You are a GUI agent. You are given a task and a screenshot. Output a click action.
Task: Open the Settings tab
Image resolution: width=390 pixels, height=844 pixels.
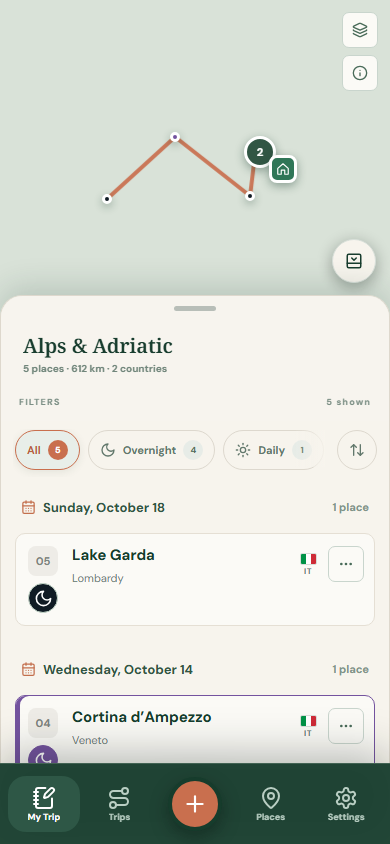tap(346, 804)
